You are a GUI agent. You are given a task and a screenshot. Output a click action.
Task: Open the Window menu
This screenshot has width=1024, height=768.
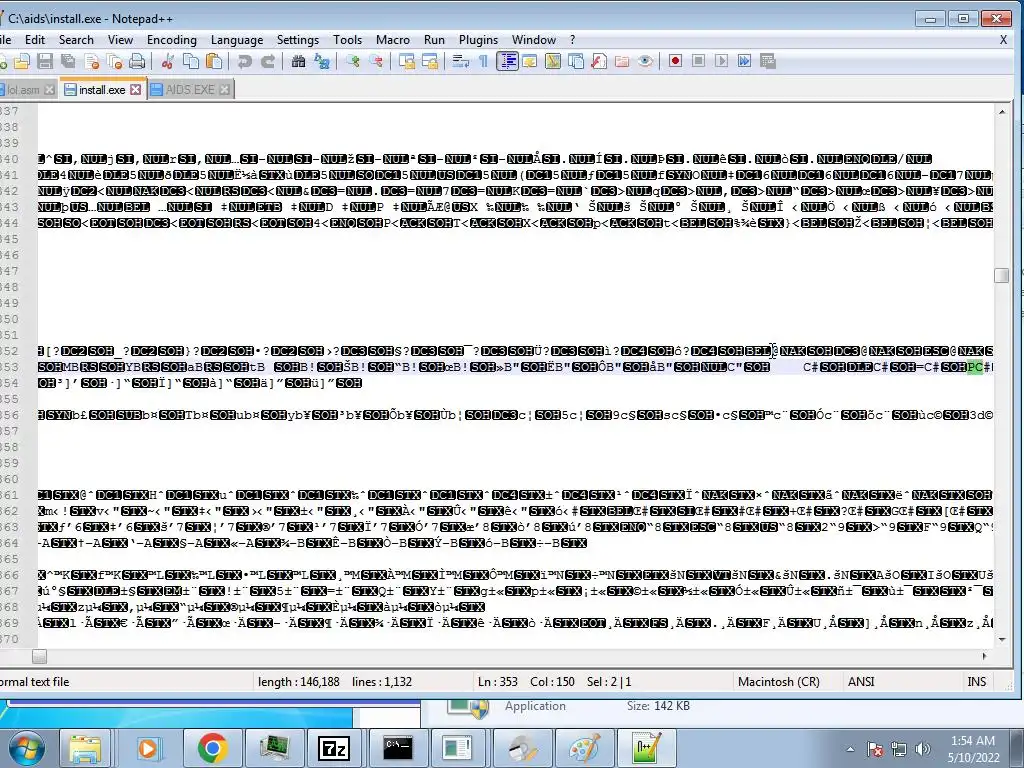click(x=534, y=40)
